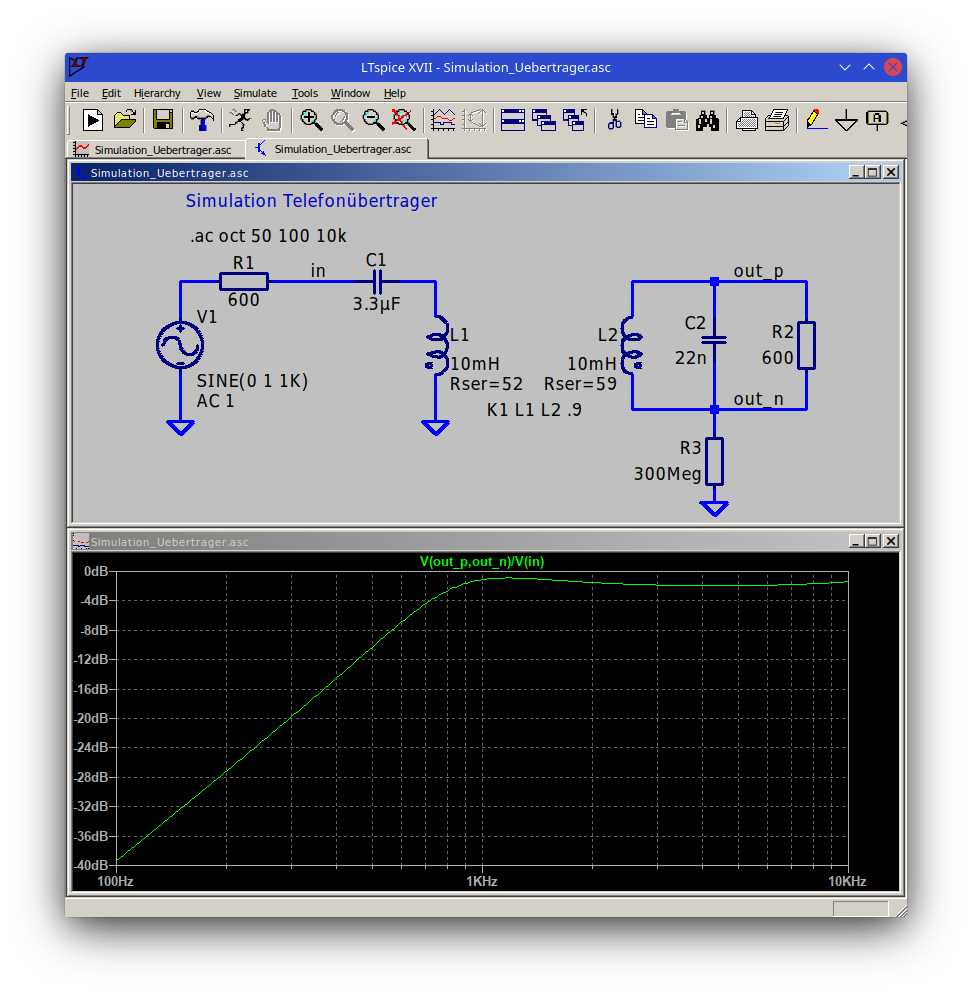Viewport: 972px width, 994px height.
Task: Select capacitor C1 symbol in schematic
Action: coord(377,281)
